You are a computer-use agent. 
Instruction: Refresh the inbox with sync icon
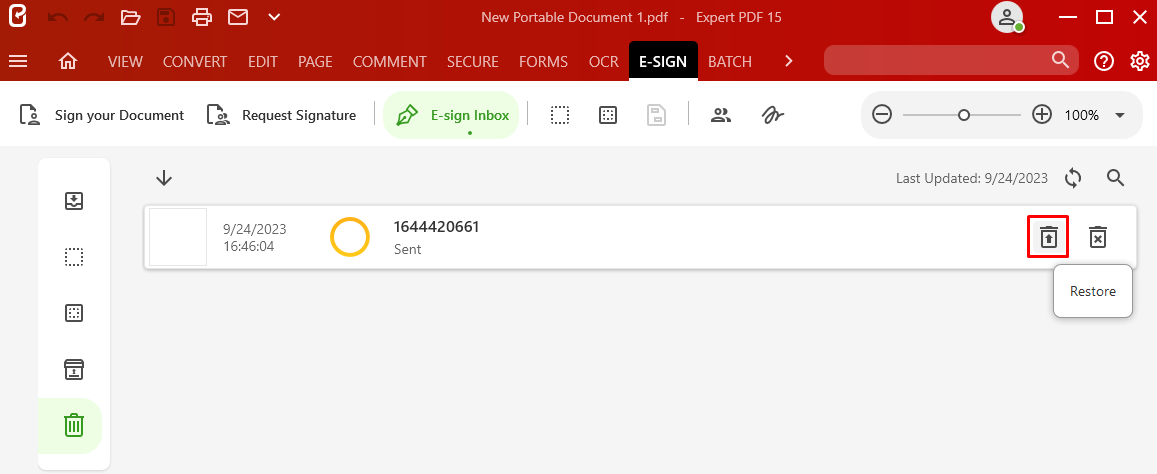[x=1073, y=178]
